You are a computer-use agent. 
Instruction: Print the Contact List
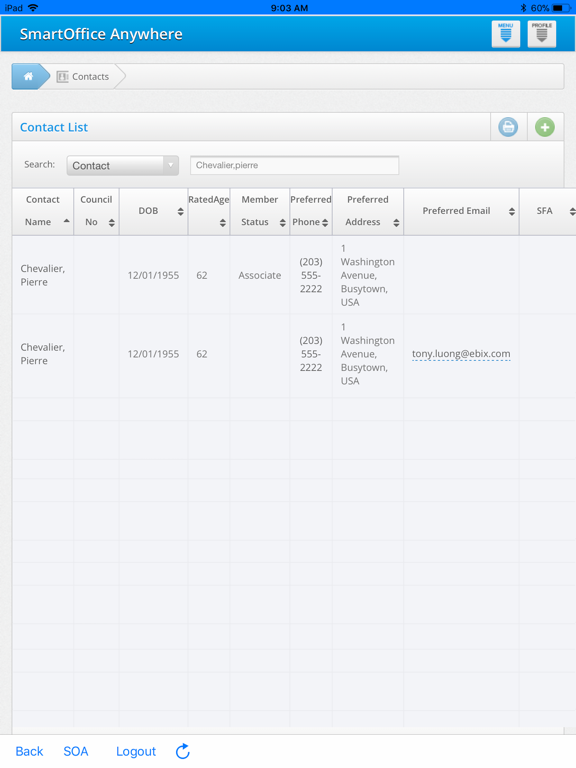coord(508,127)
